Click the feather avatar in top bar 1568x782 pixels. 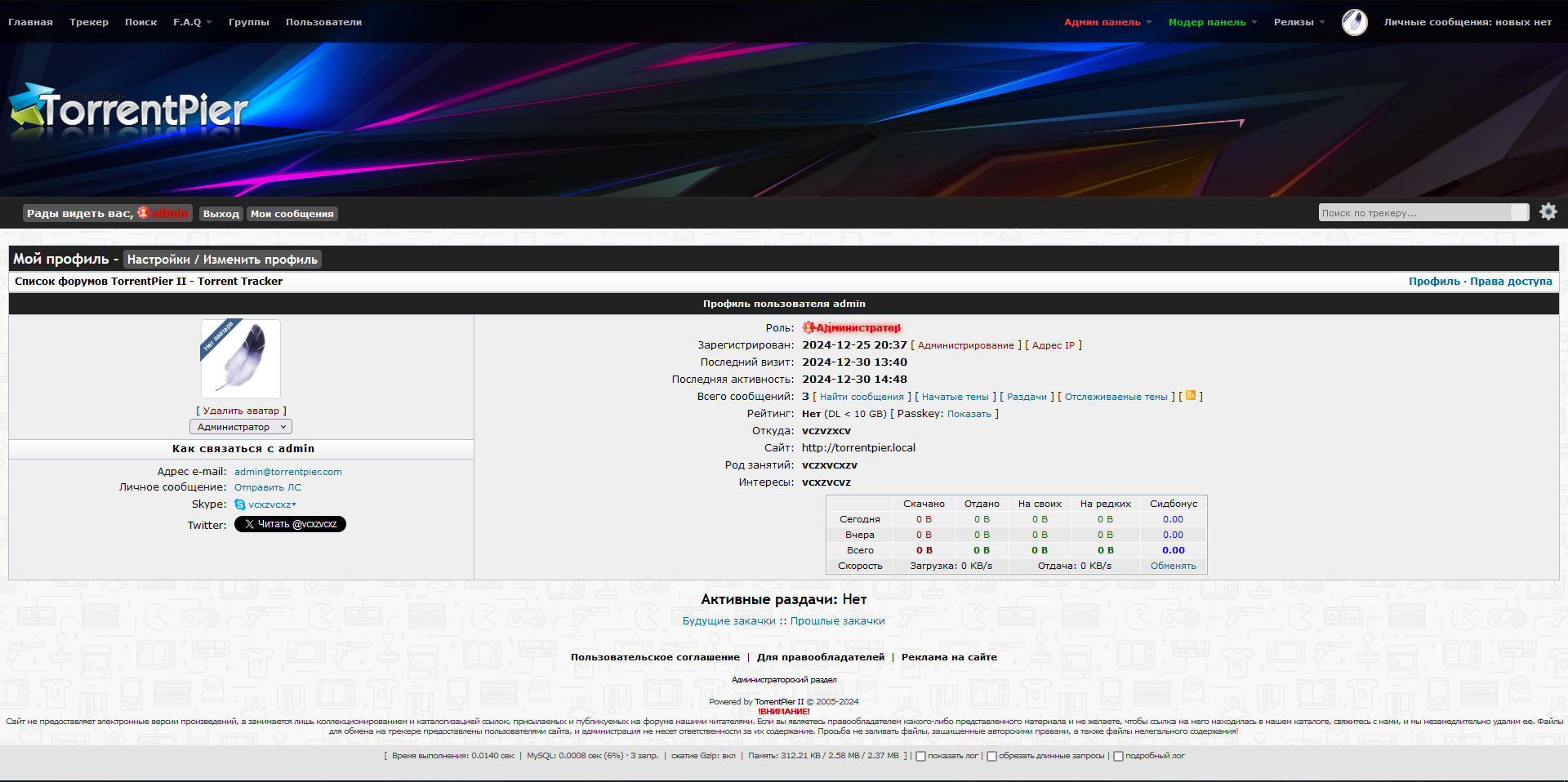point(1354,22)
